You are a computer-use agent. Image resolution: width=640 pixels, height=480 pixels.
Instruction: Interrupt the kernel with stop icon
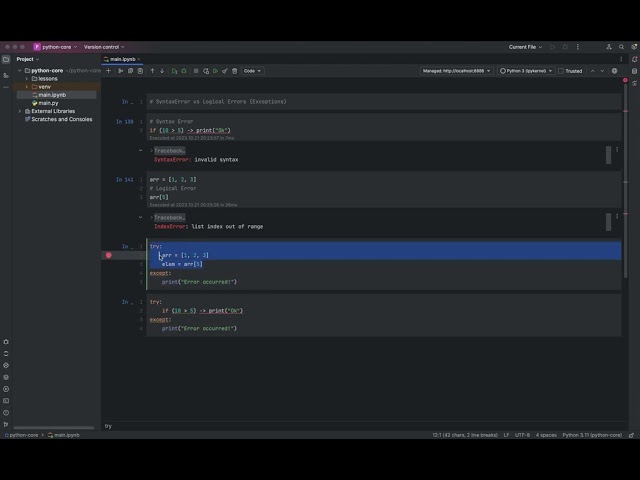click(x=196, y=71)
